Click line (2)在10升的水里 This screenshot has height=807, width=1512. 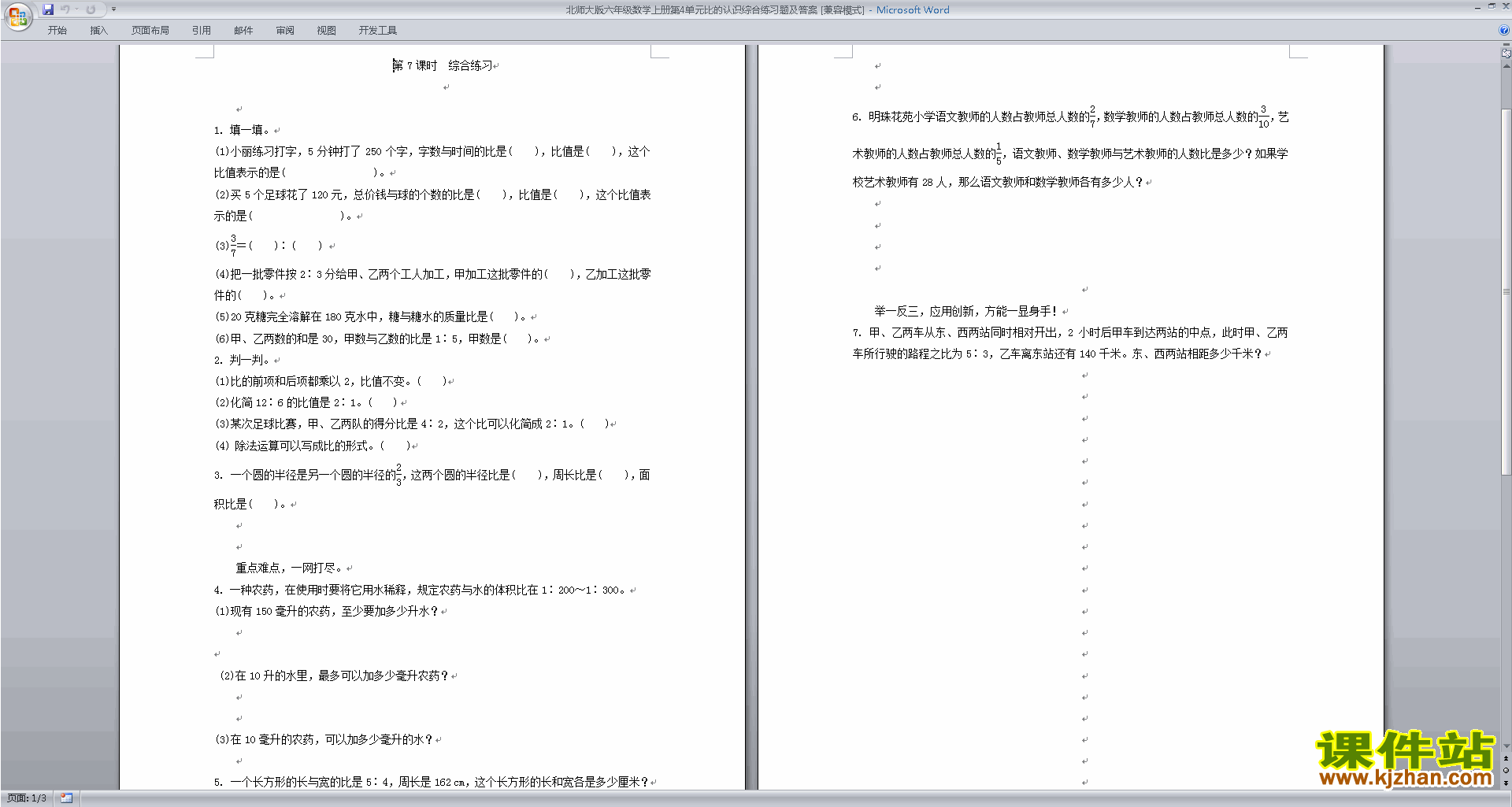[334, 676]
